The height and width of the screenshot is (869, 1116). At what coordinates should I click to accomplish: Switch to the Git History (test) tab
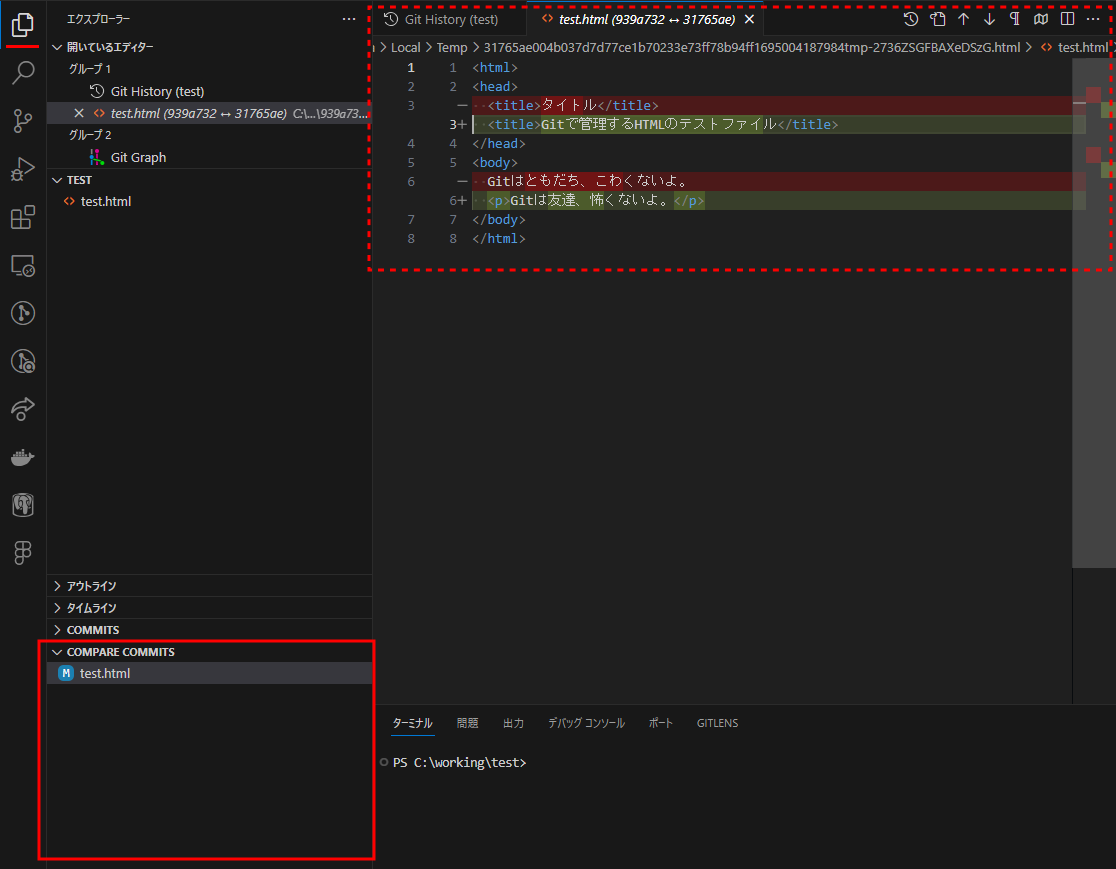(x=449, y=19)
